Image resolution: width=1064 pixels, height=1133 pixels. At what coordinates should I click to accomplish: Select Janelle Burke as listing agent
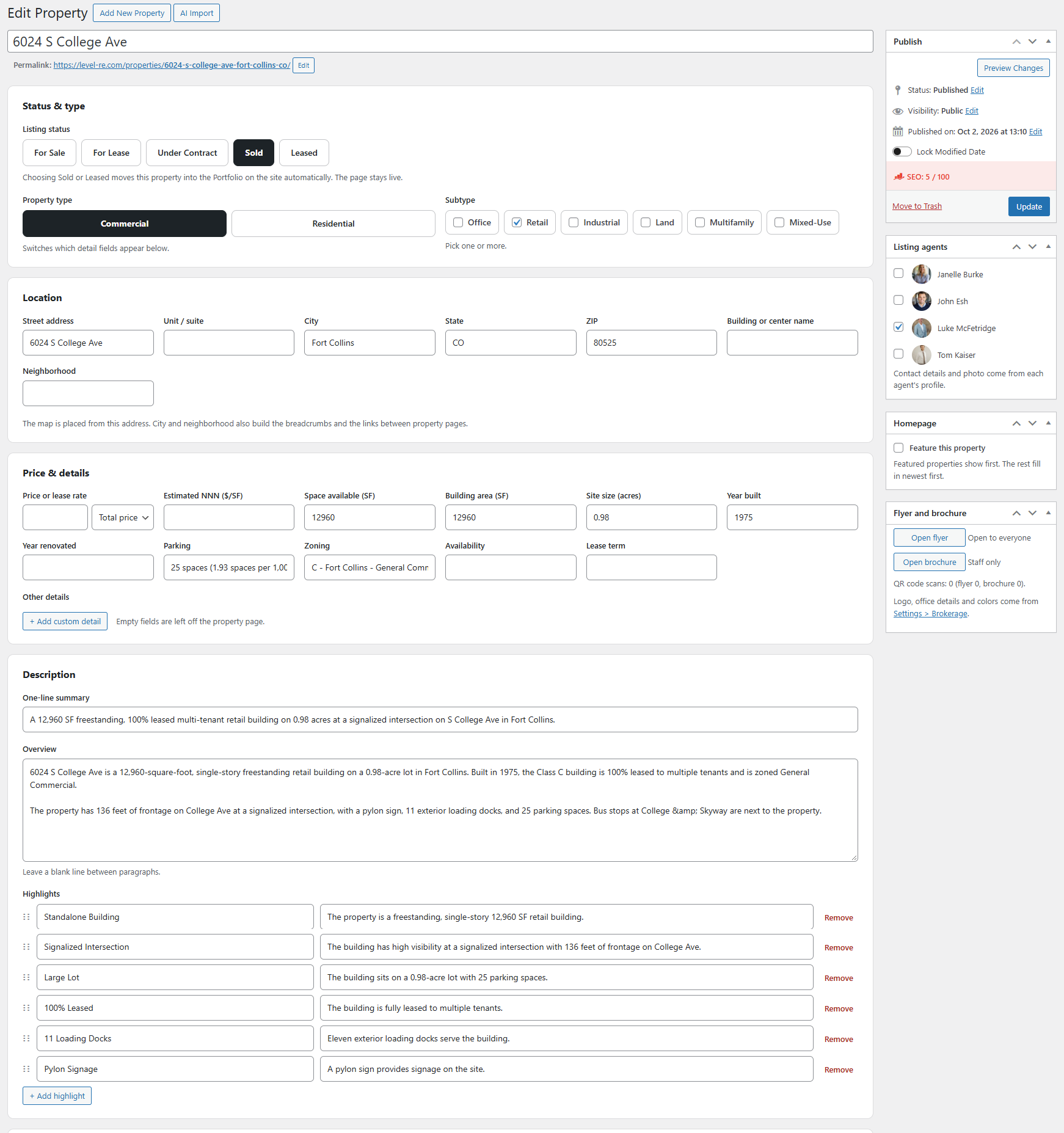(x=898, y=273)
